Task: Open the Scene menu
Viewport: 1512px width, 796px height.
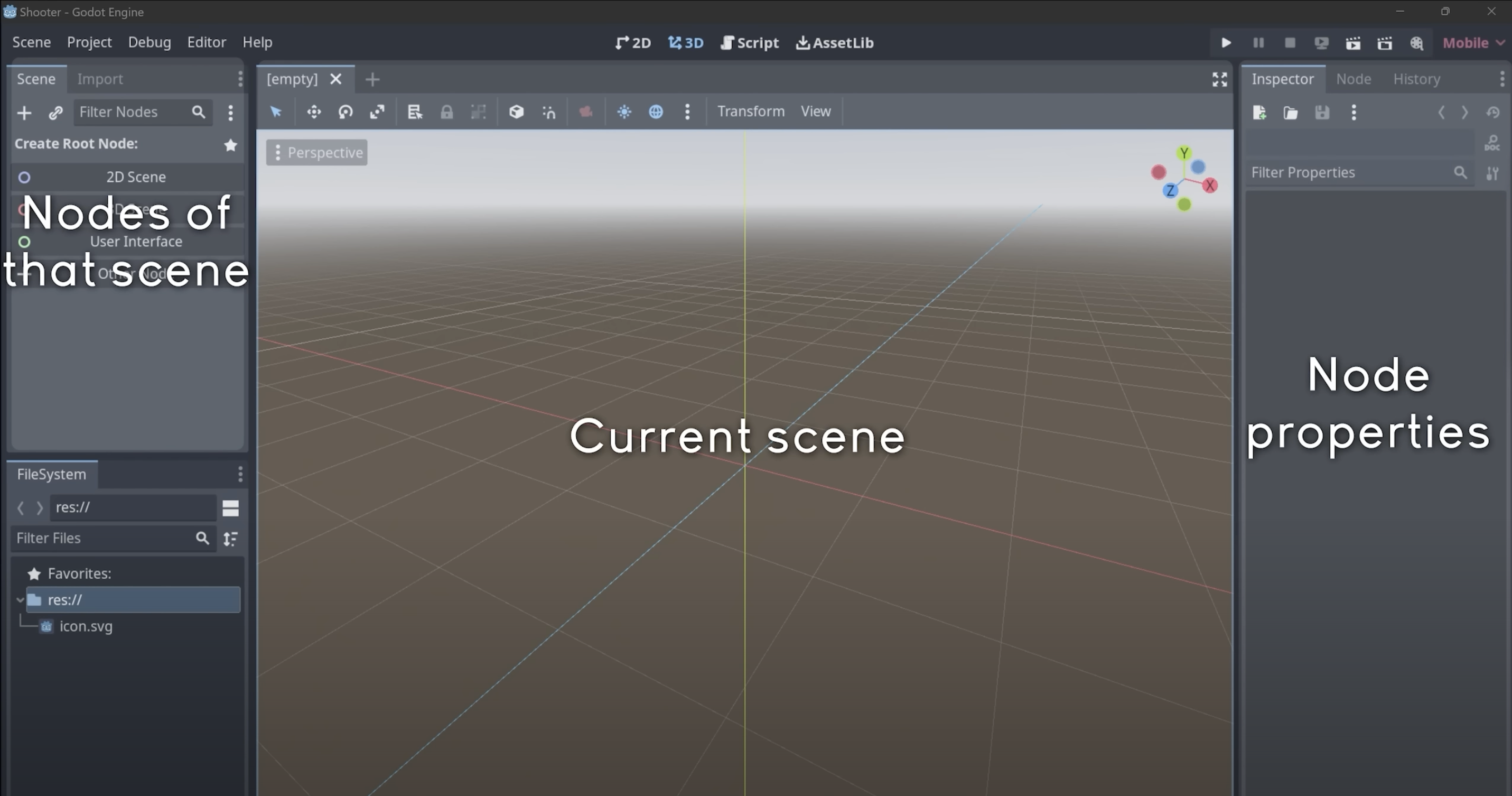Action: (x=32, y=42)
